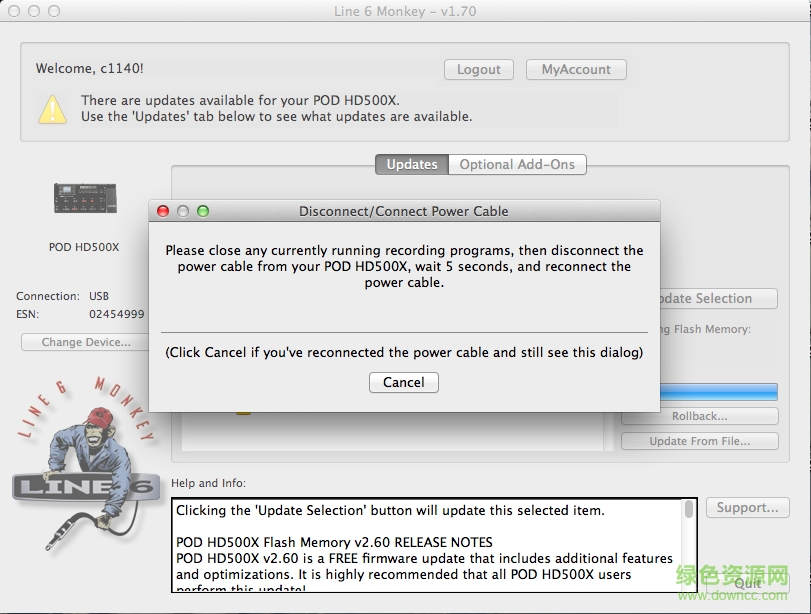Click the 'Flash Memory:' label

(x=705, y=329)
